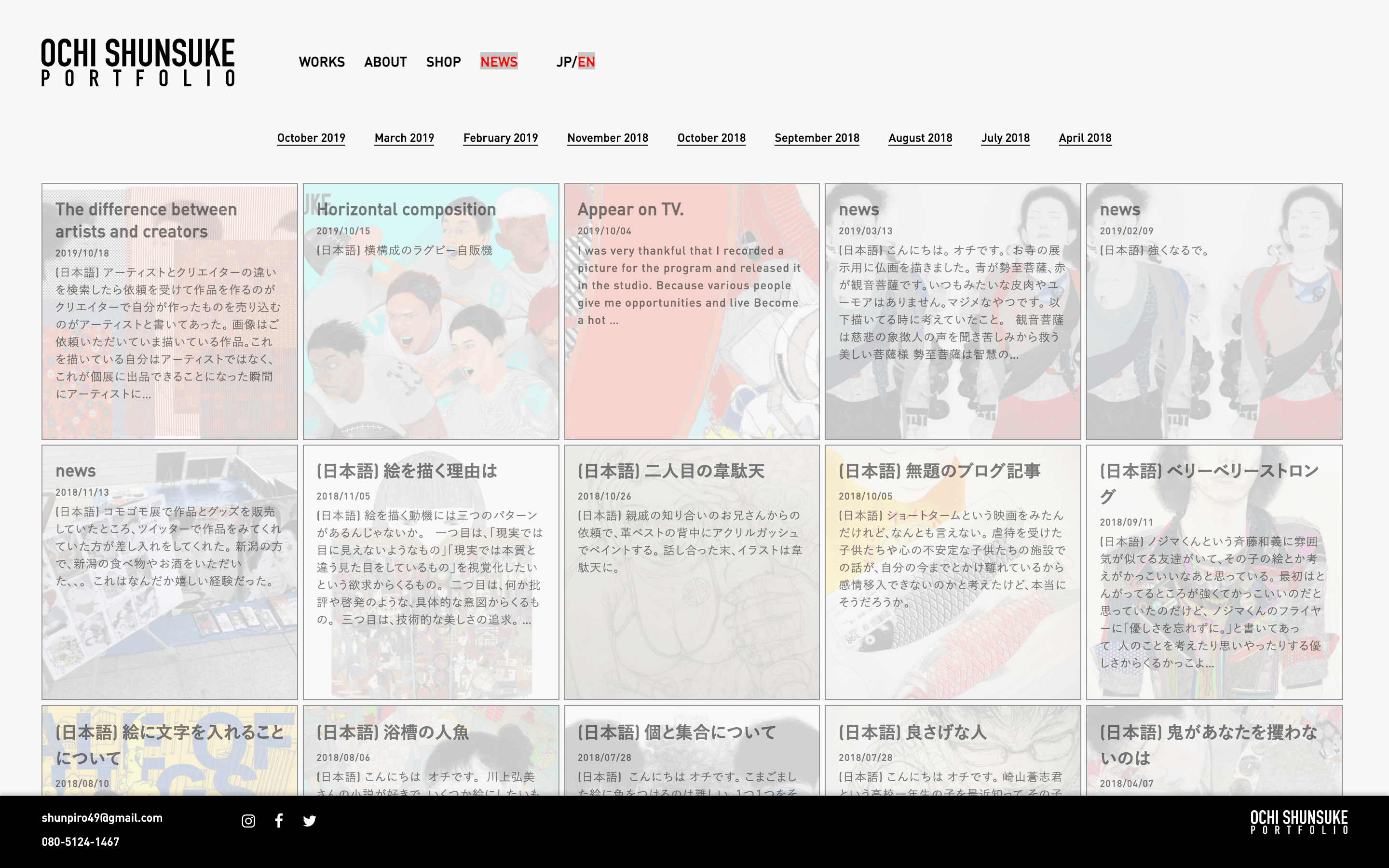Image resolution: width=1389 pixels, height=868 pixels.
Task: Filter news by October 2019
Action: (x=311, y=138)
